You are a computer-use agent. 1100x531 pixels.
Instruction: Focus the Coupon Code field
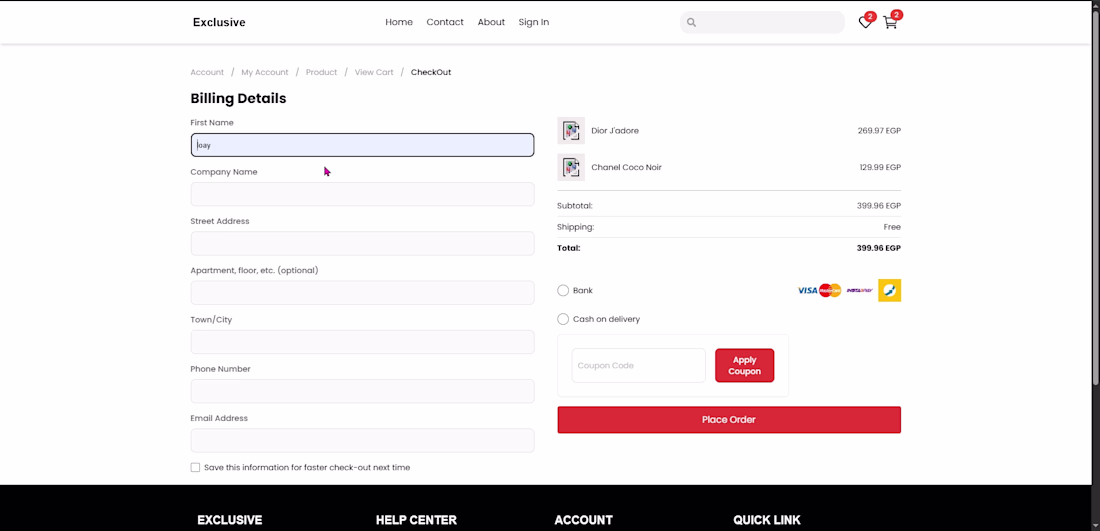click(x=638, y=365)
